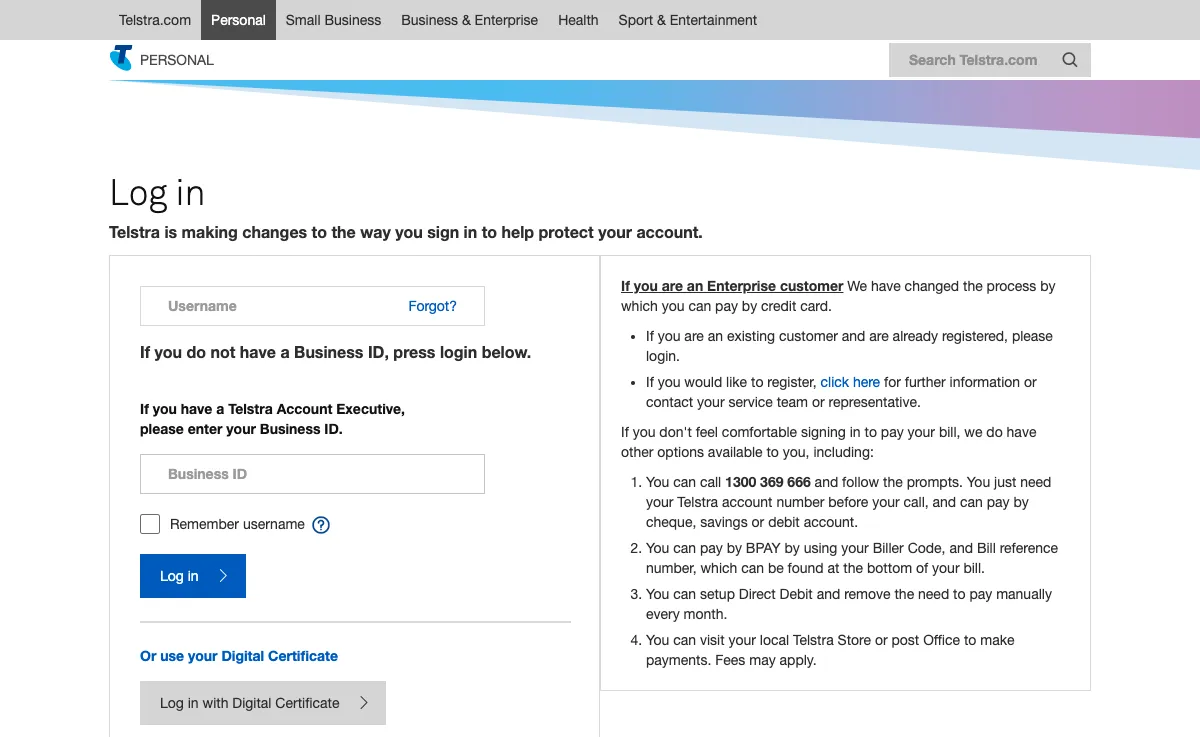Image resolution: width=1200 pixels, height=737 pixels.
Task: Navigate to Business & Enterprise
Action: click(469, 20)
